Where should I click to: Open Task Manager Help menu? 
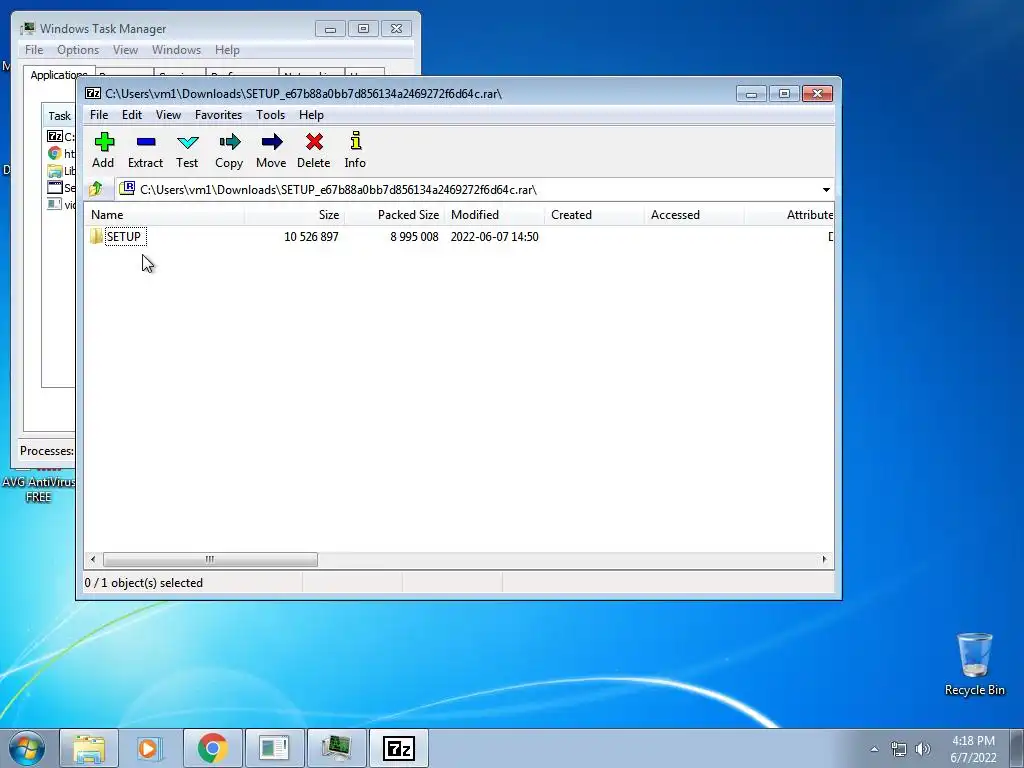click(x=227, y=50)
